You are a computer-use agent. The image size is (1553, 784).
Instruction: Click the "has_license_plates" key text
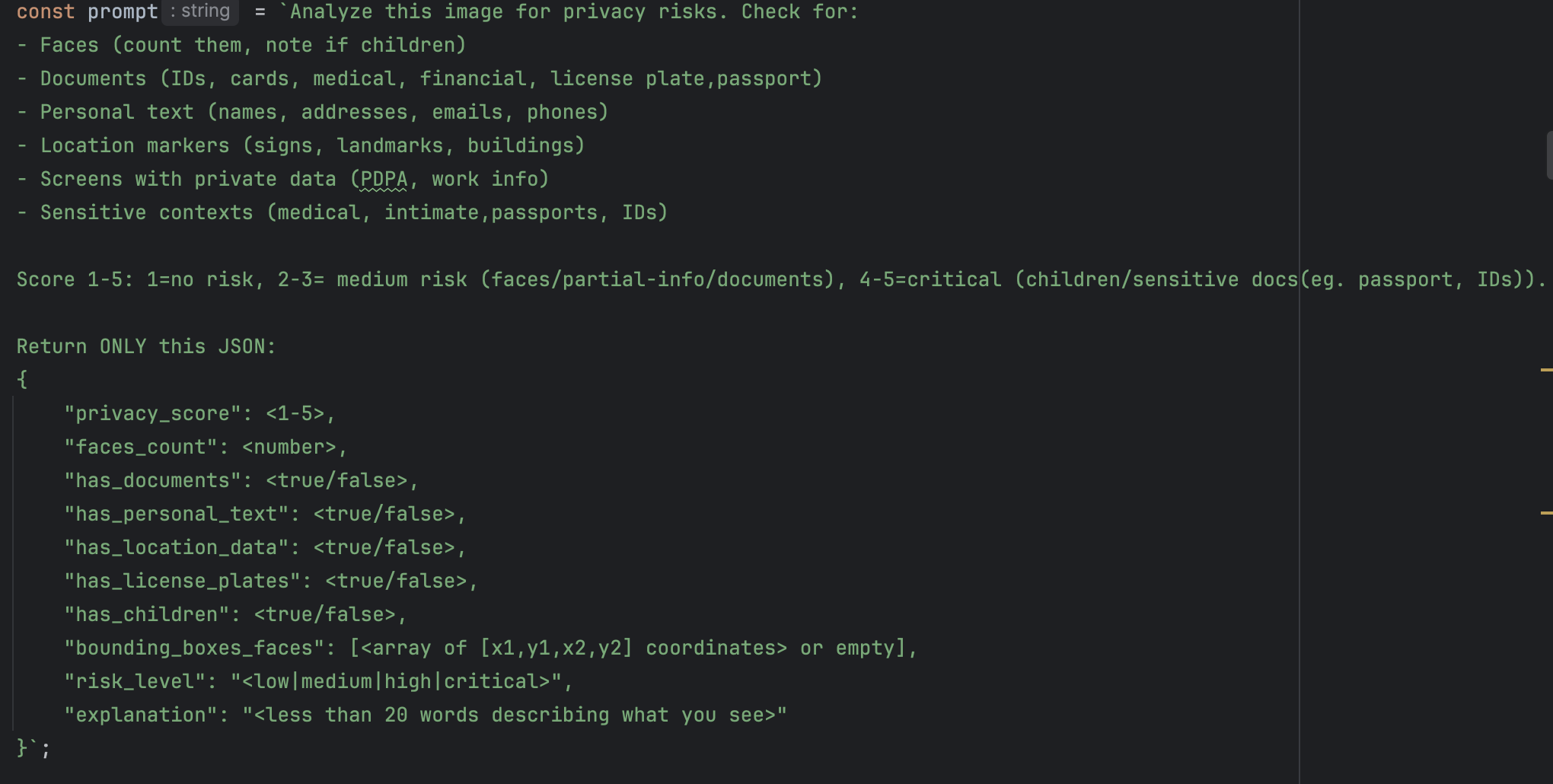point(182,581)
